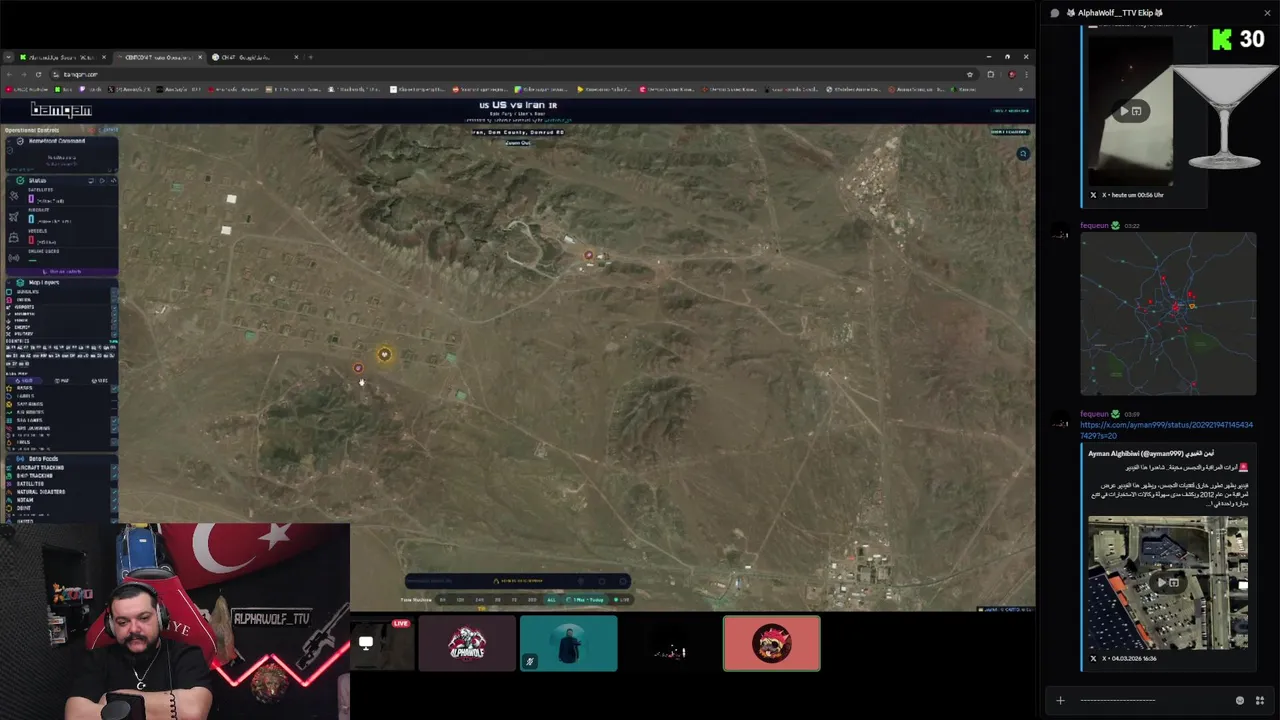This screenshot has width=1280, height=720.
Task: Click the Kick logo
Action: (1222, 40)
